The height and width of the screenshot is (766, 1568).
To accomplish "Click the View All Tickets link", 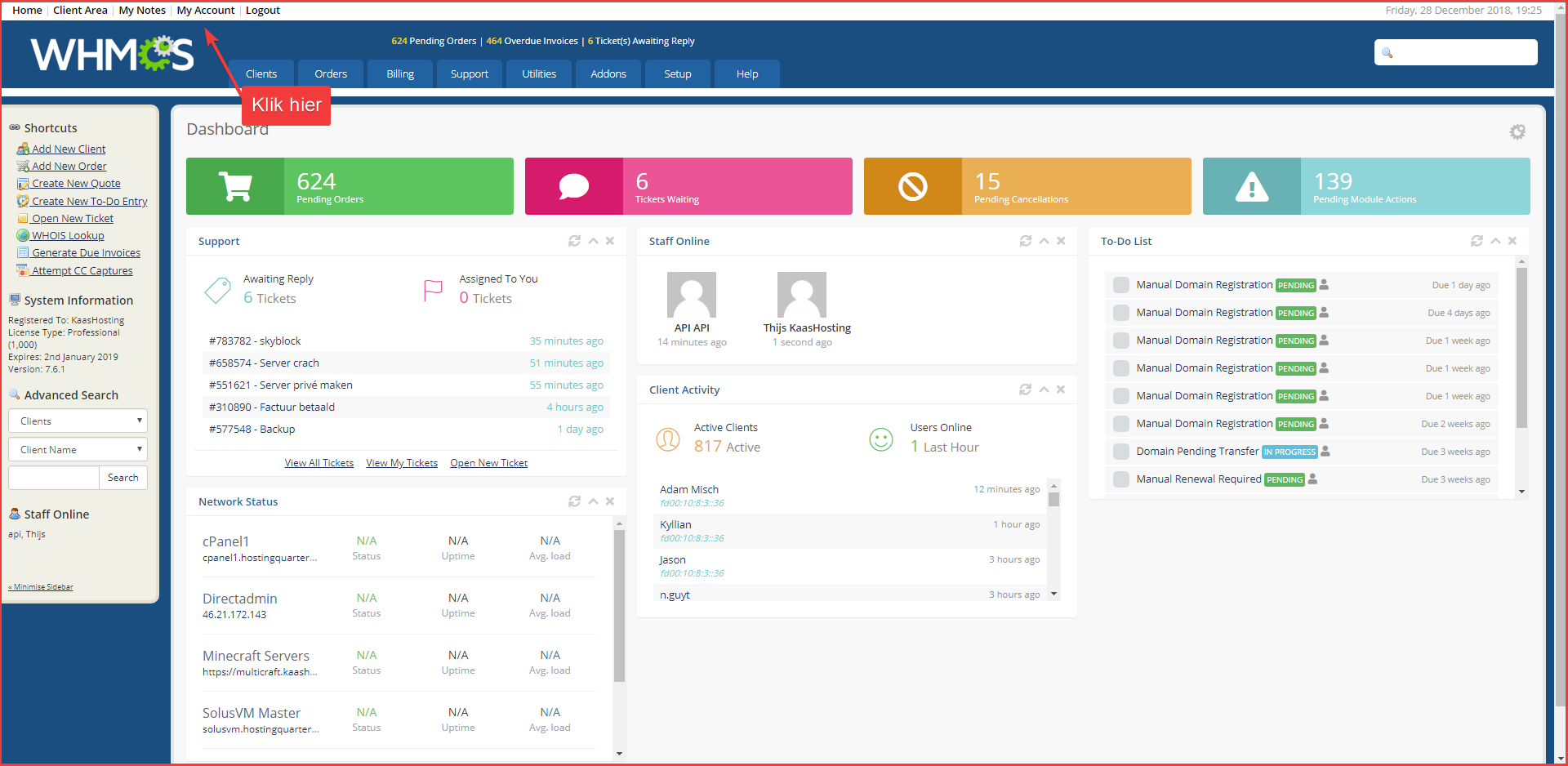I will (318, 463).
